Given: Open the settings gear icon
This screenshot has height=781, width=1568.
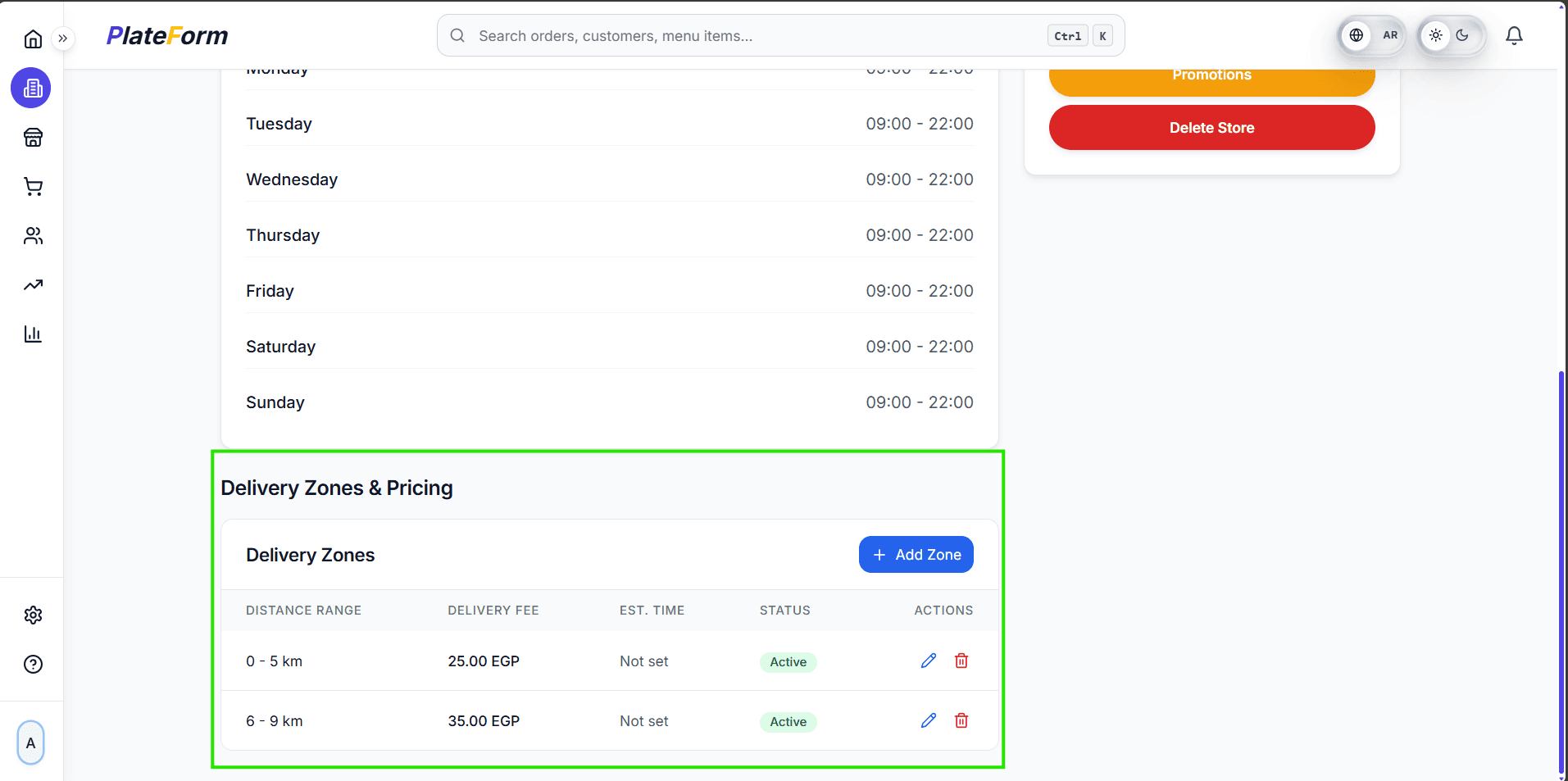Looking at the screenshot, I should (33, 615).
